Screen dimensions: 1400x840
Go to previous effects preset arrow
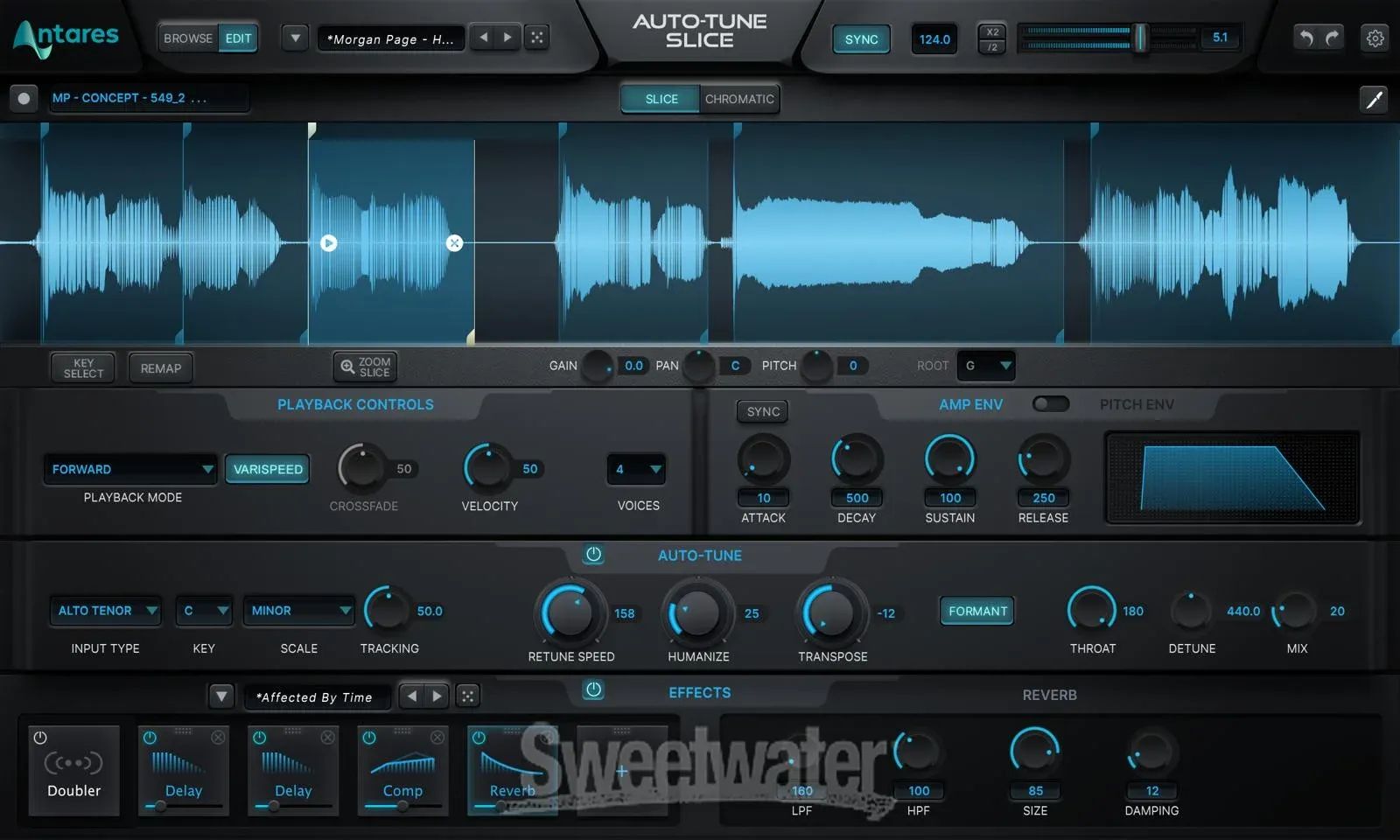coord(412,696)
